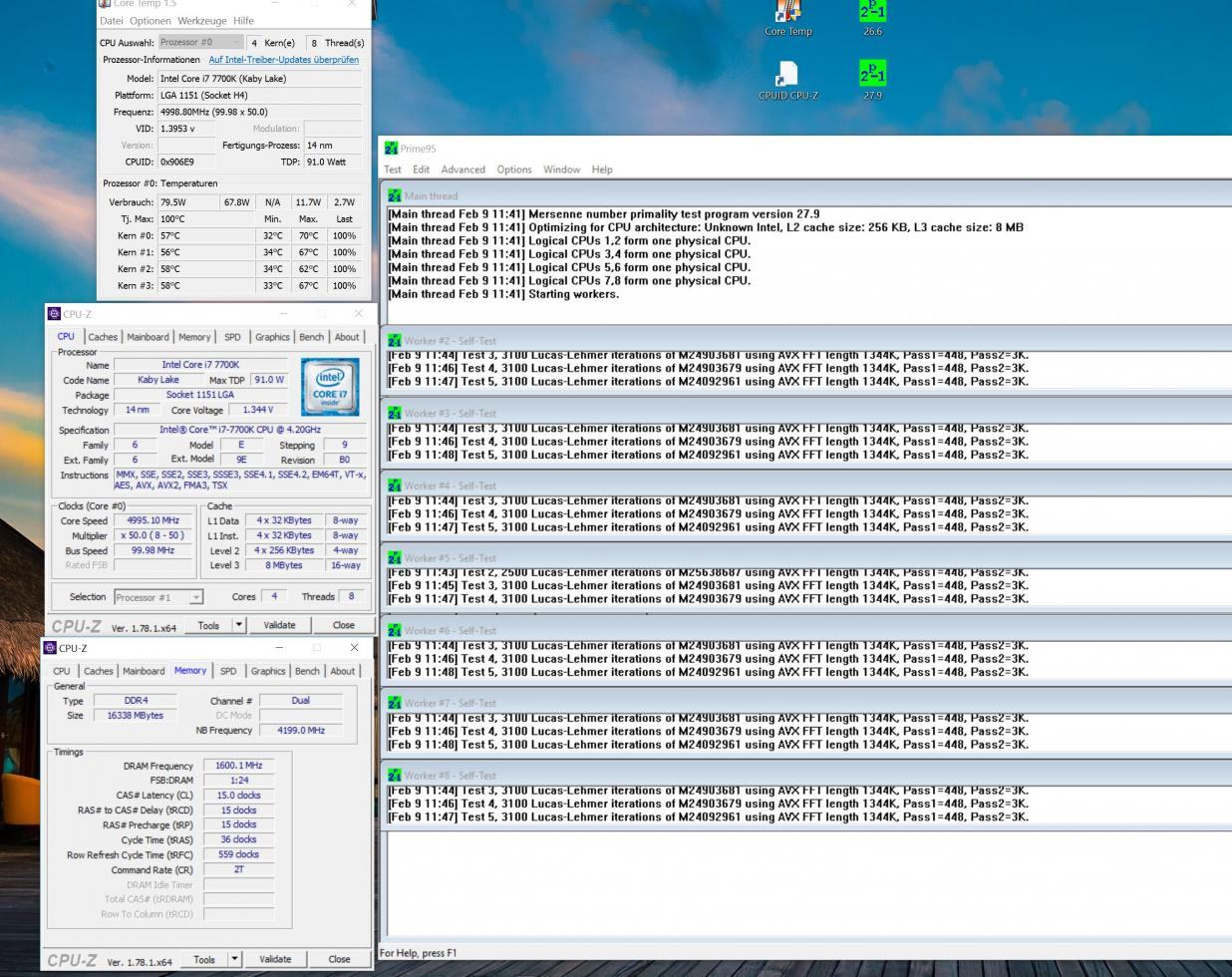The image size is (1232, 977).
Task: Switch to CPU tab in lower CPU-Z window
Action: 62,671
